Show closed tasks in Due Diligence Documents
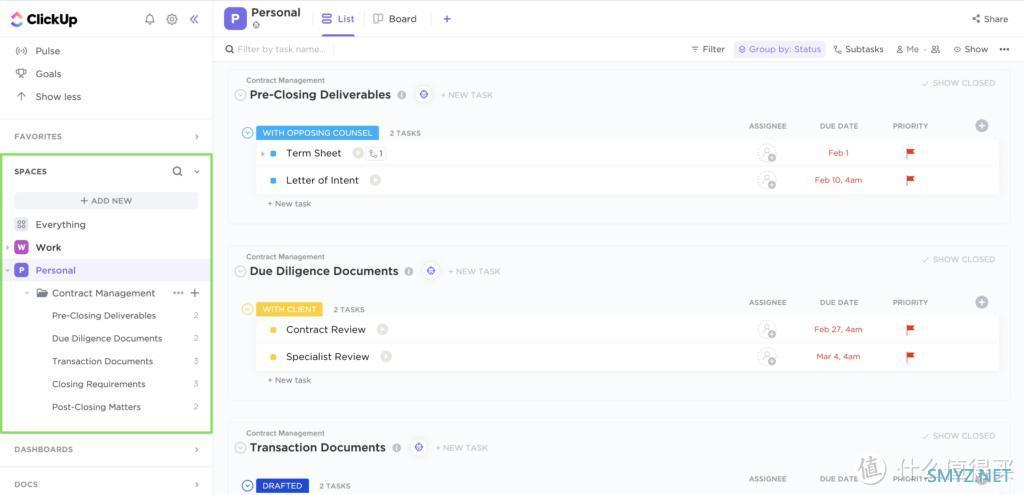The image size is (1024, 495). tap(958, 259)
